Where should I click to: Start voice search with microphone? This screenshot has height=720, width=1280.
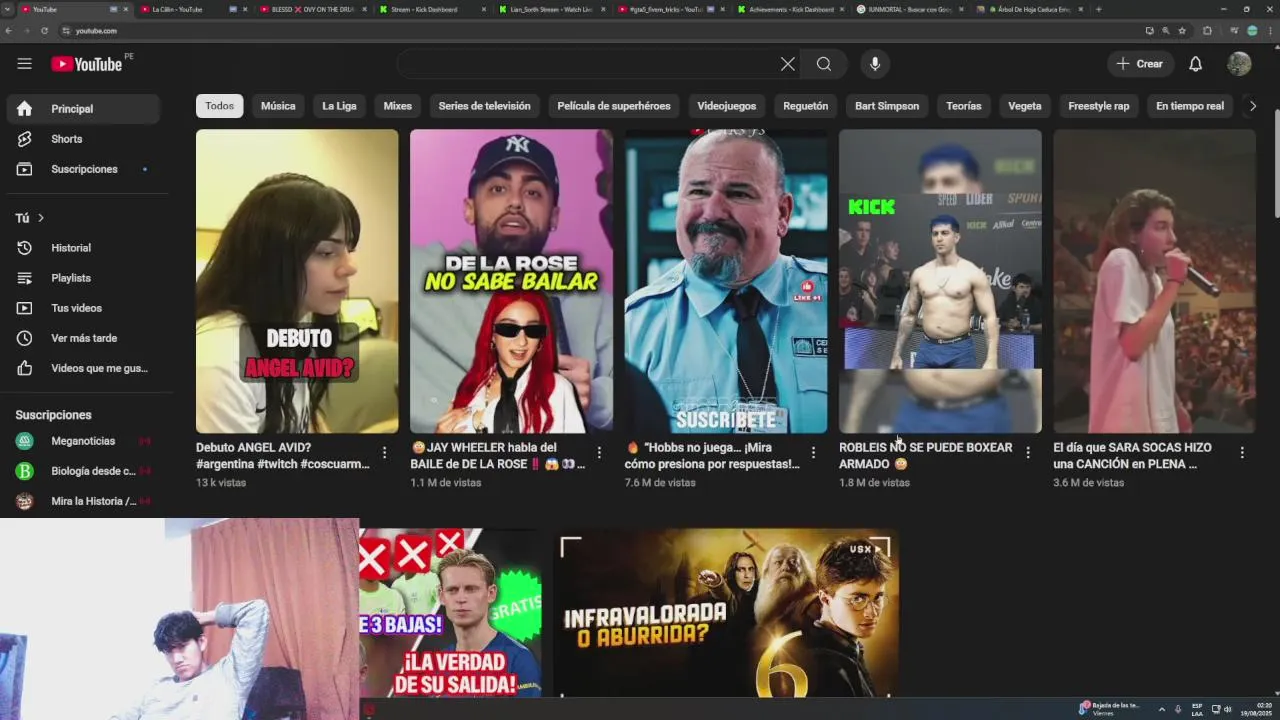(875, 64)
